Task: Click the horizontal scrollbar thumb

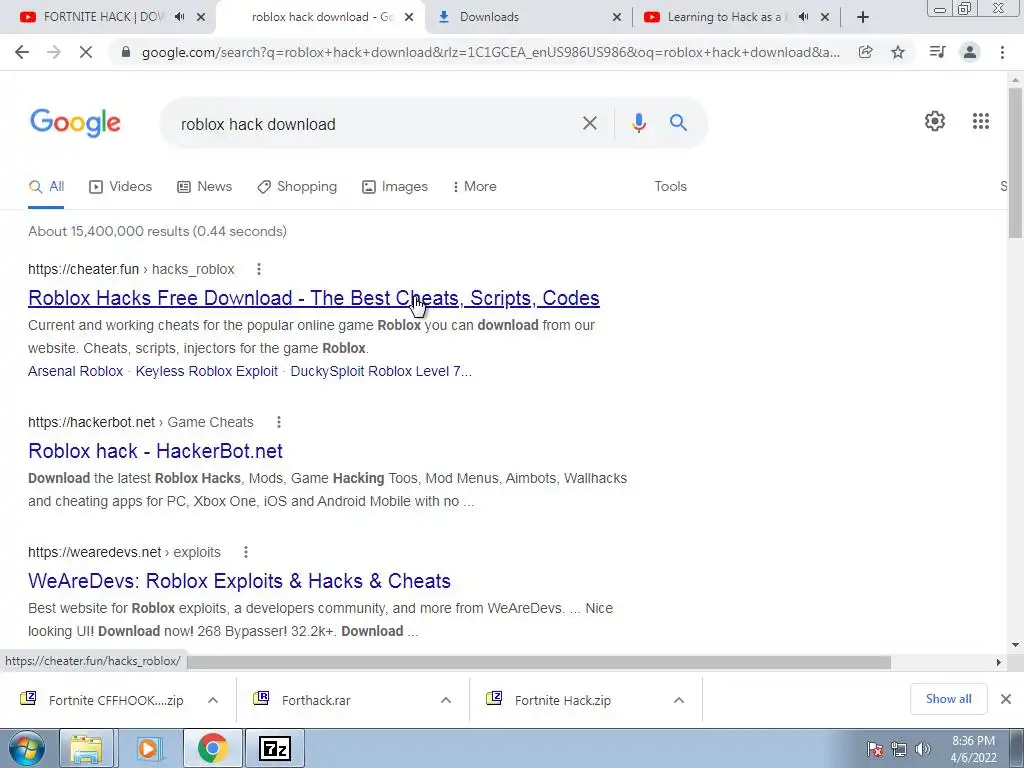Action: (539, 662)
